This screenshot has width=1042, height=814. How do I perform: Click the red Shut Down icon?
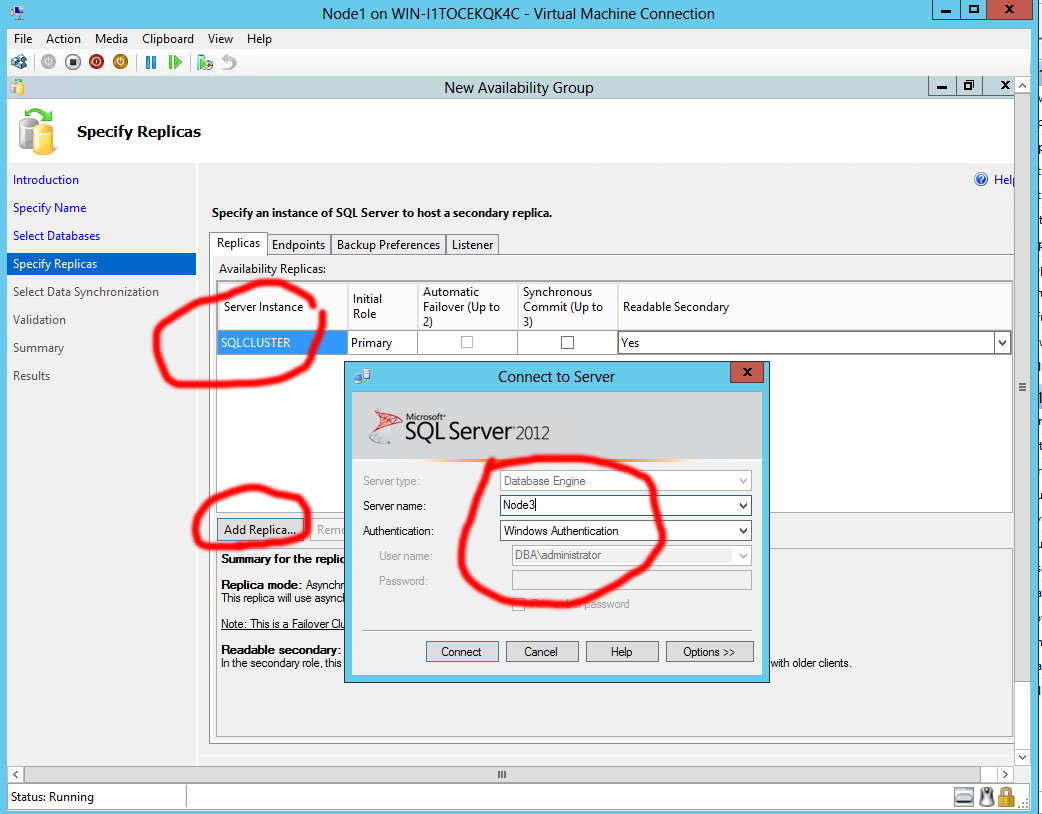tap(96, 62)
